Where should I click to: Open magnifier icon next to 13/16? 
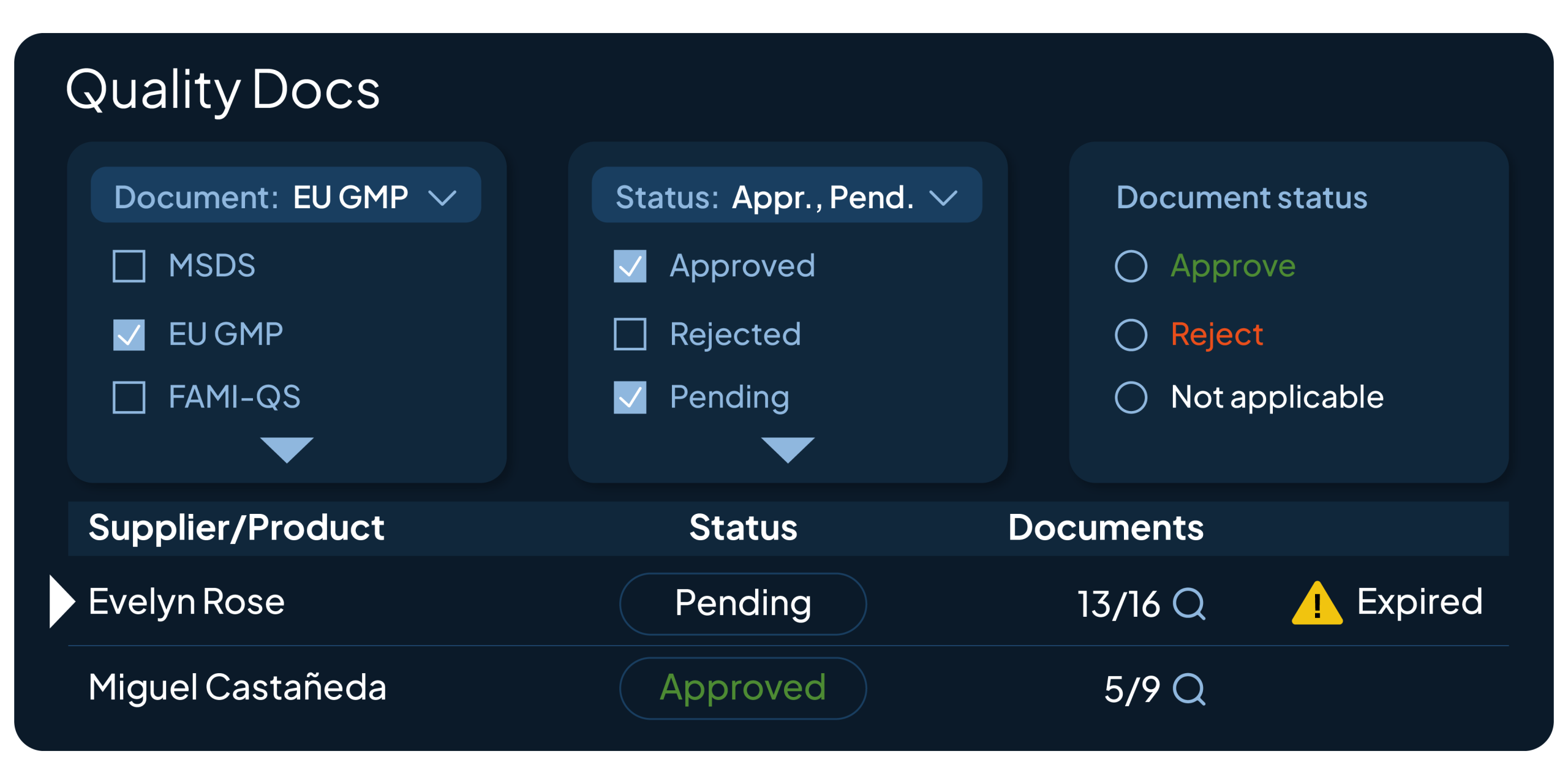(1189, 604)
